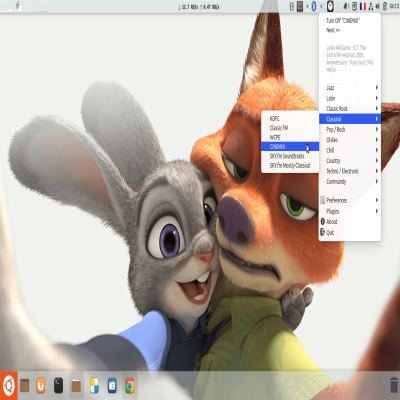Open Google Chrome from the dock
400x400 pixels.
tap(129, 385)
